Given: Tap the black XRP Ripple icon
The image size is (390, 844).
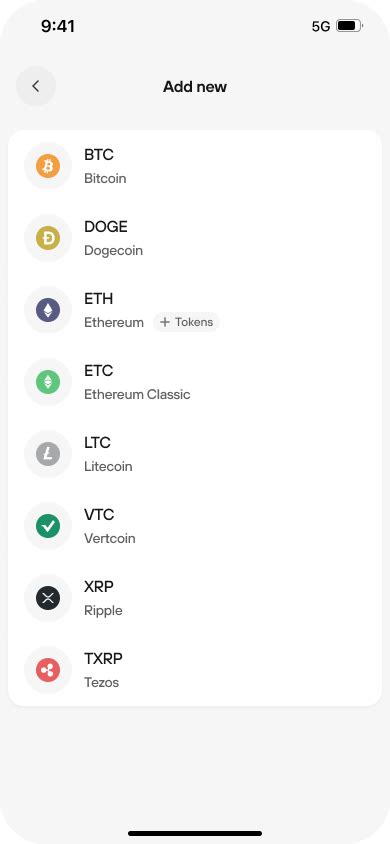Looking at the screenshot, I should pyautogui.click(x=48, y=599).
